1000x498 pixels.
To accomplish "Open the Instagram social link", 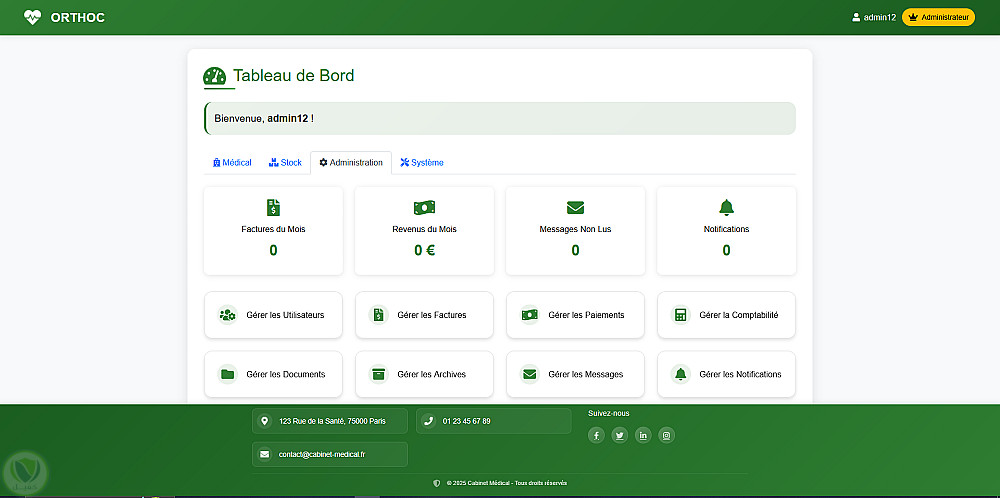I will tap(666, 436).
